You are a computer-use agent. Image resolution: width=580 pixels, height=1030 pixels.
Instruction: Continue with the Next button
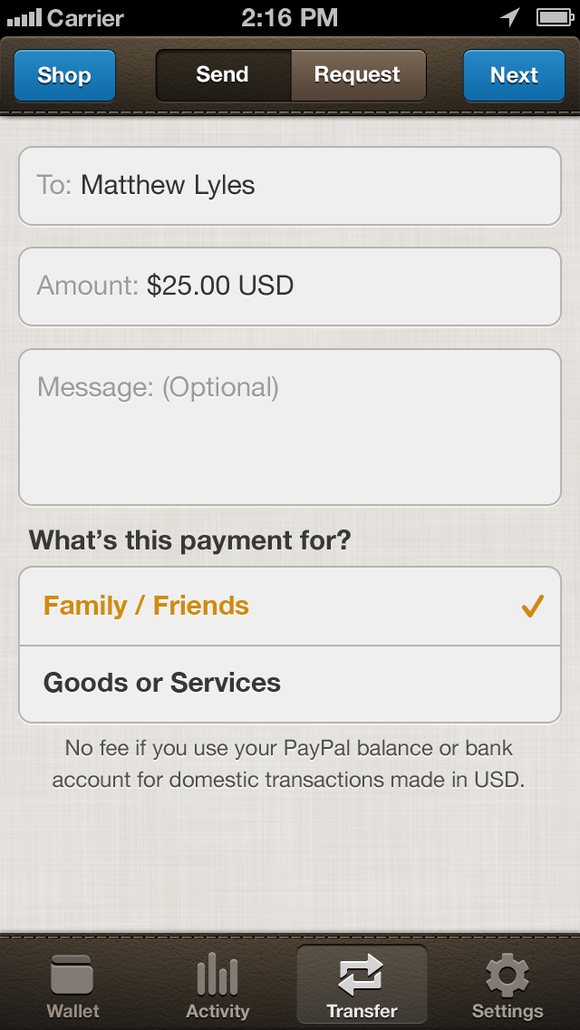click(514, 76)
